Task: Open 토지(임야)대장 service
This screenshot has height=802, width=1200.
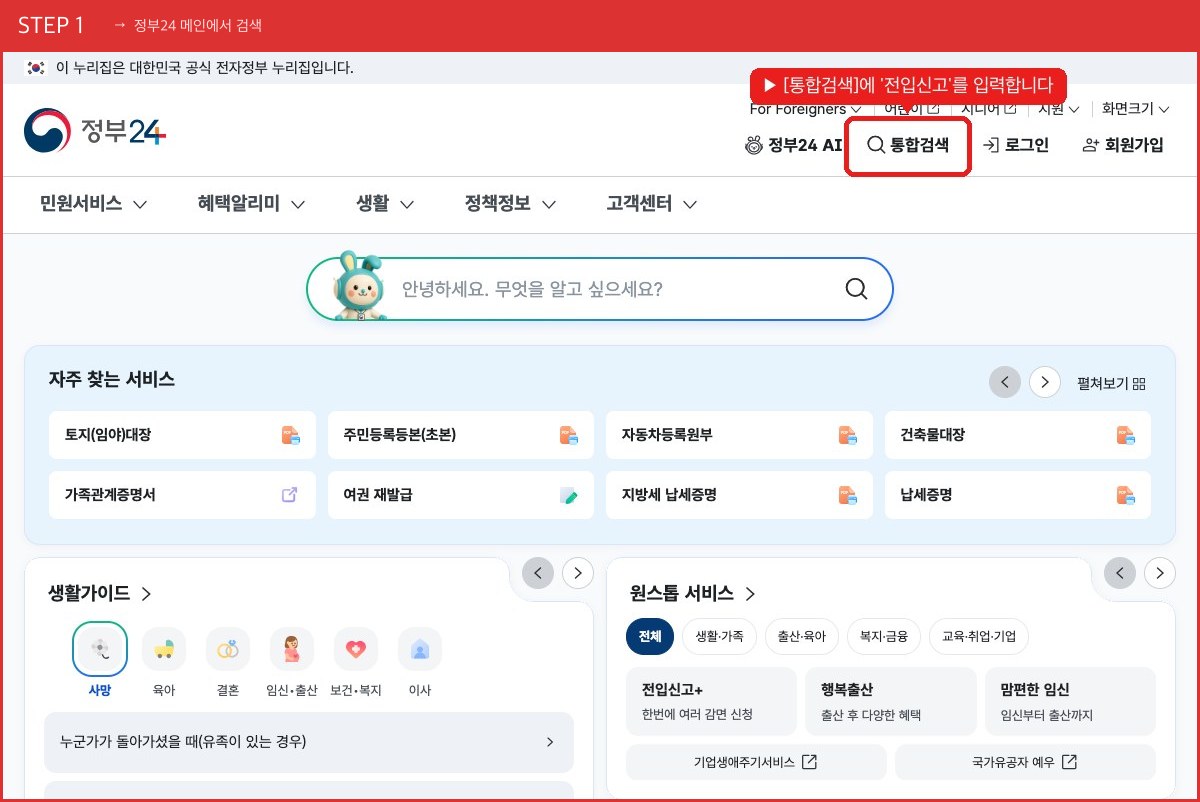Action: (182, 435)
